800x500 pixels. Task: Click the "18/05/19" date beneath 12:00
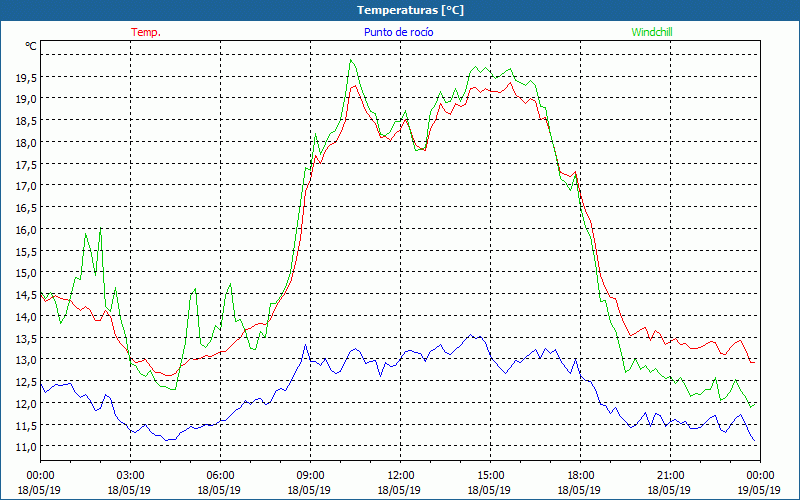click(399, 490)
